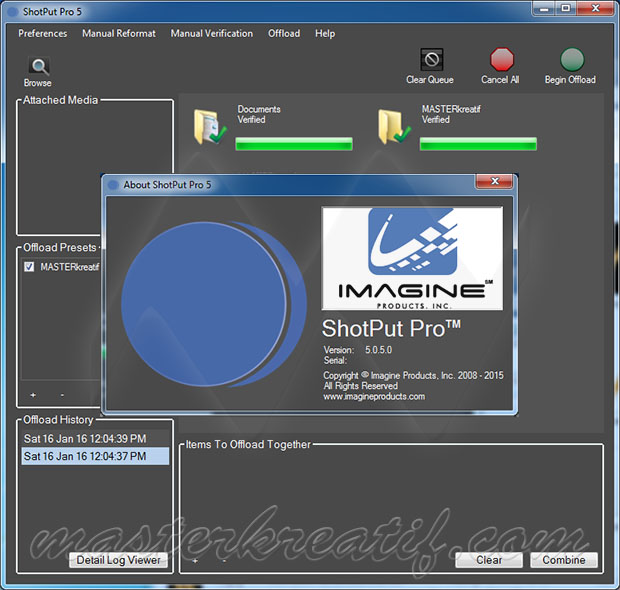
Task: Remove item from offload together list with minus
Action: pyautogui.click(x=224, y=561)
